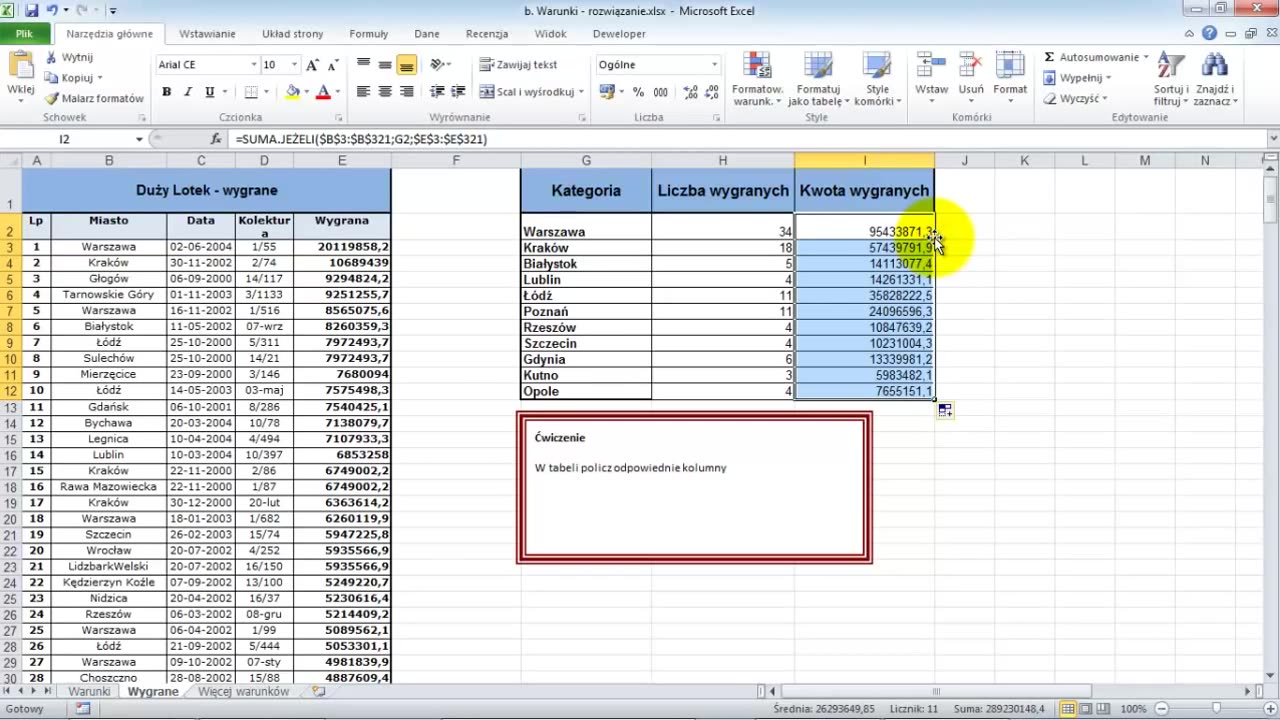Align text to middle of cell
This screenshot has width=1280, height=720.
tap(385, 65)
